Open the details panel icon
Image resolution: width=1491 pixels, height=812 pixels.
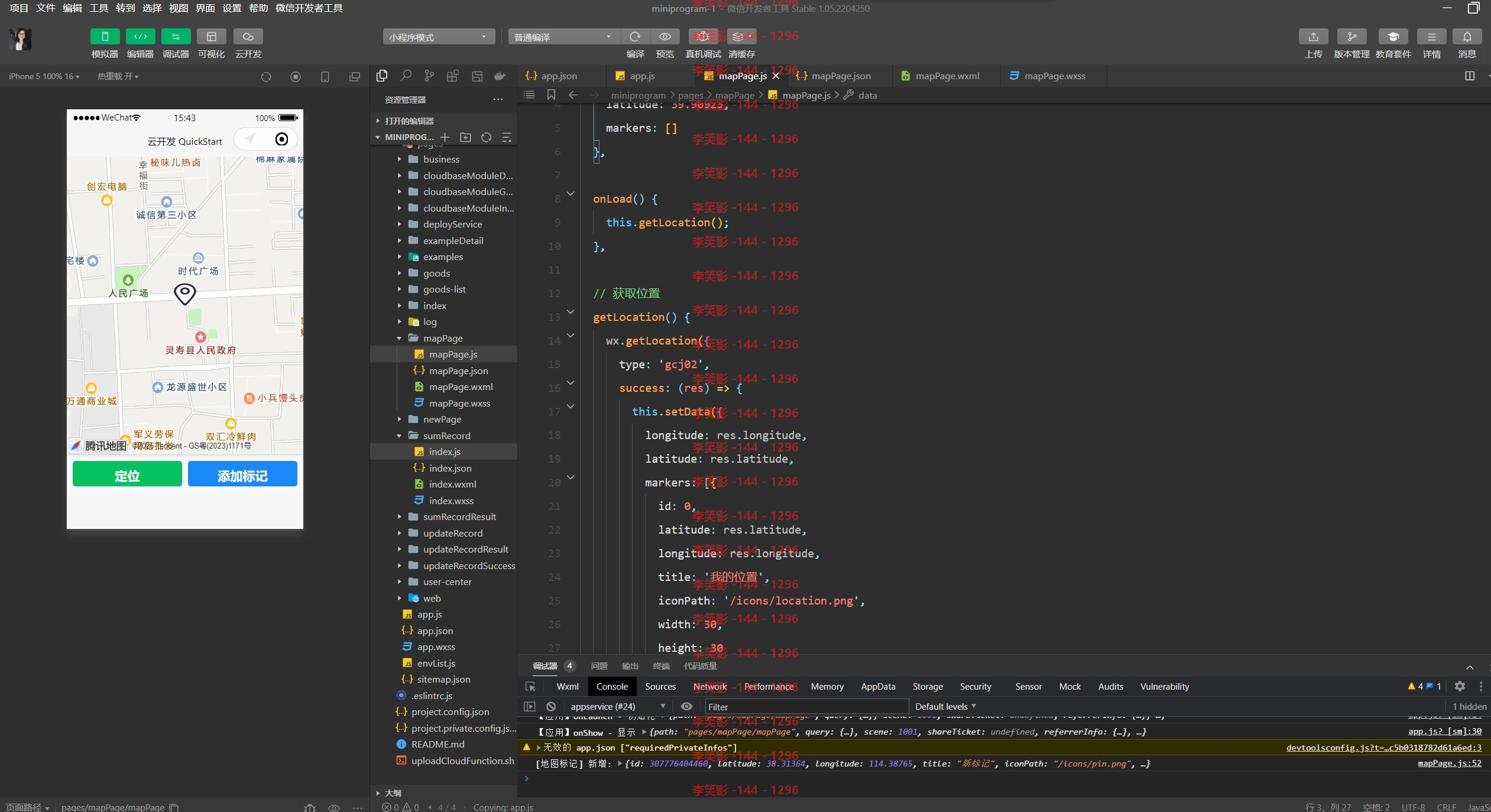1431,37
